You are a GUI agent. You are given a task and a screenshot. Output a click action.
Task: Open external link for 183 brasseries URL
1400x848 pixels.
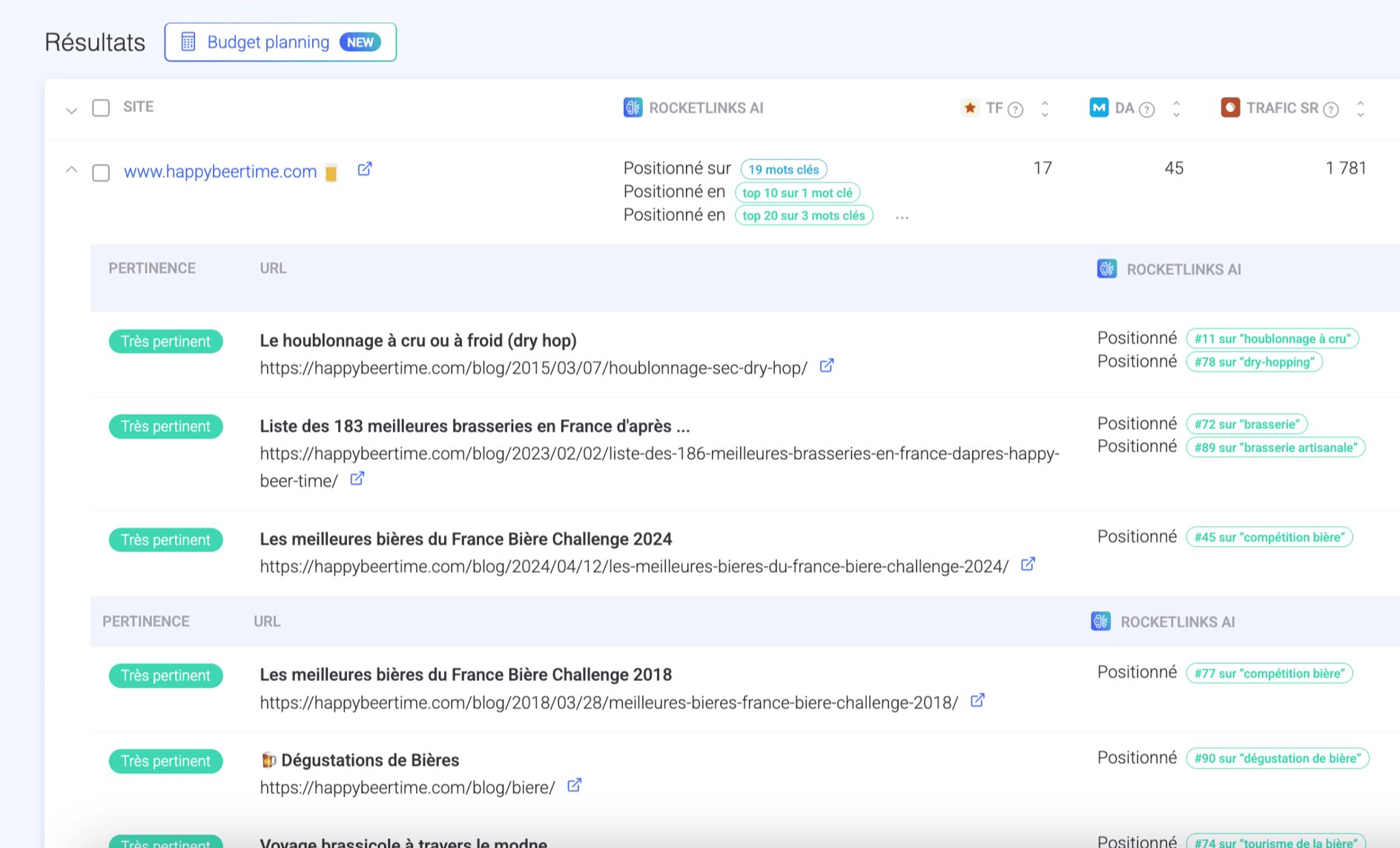tap(357, 479)
